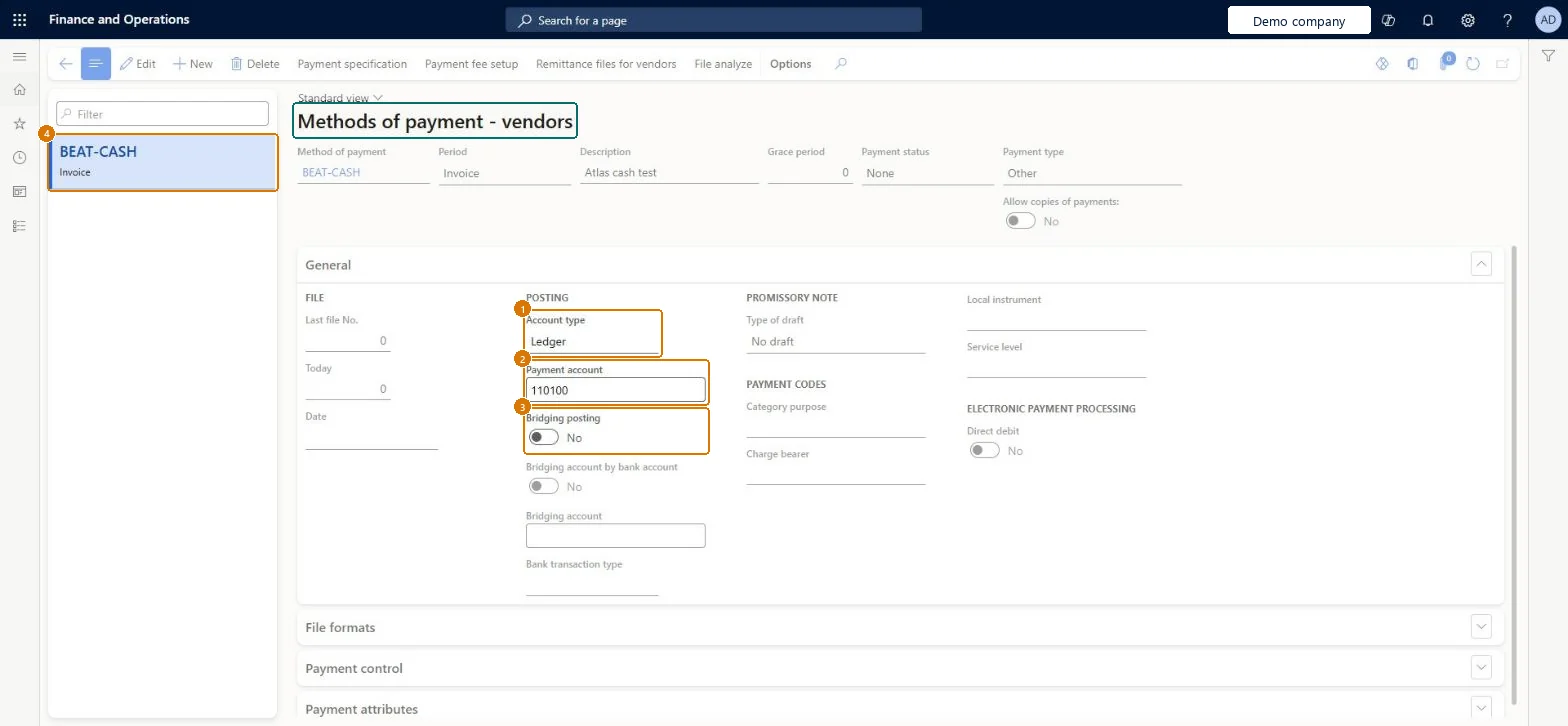Click the New button

(x=193, y=64)
